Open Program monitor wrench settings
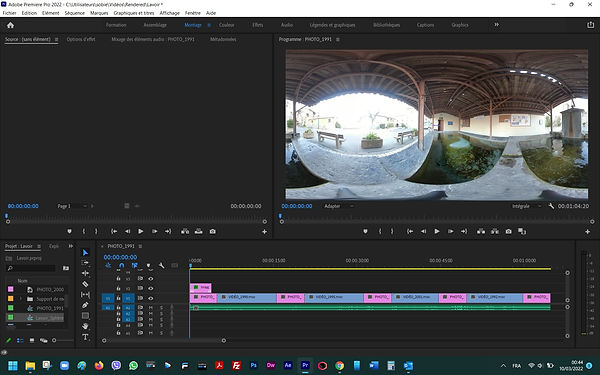Image resolution: width=600 pixels, height=375 pixels. click(551, 206)
